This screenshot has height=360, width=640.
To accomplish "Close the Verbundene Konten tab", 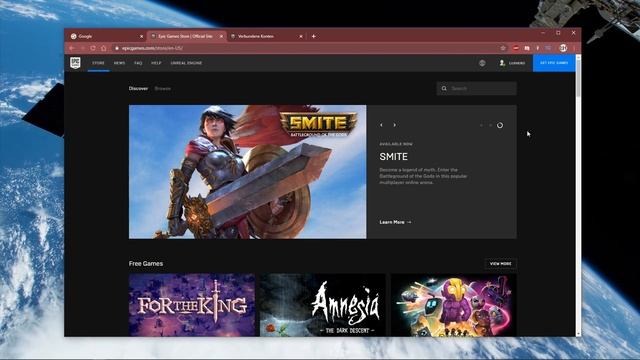I will (x=301, y=36).
